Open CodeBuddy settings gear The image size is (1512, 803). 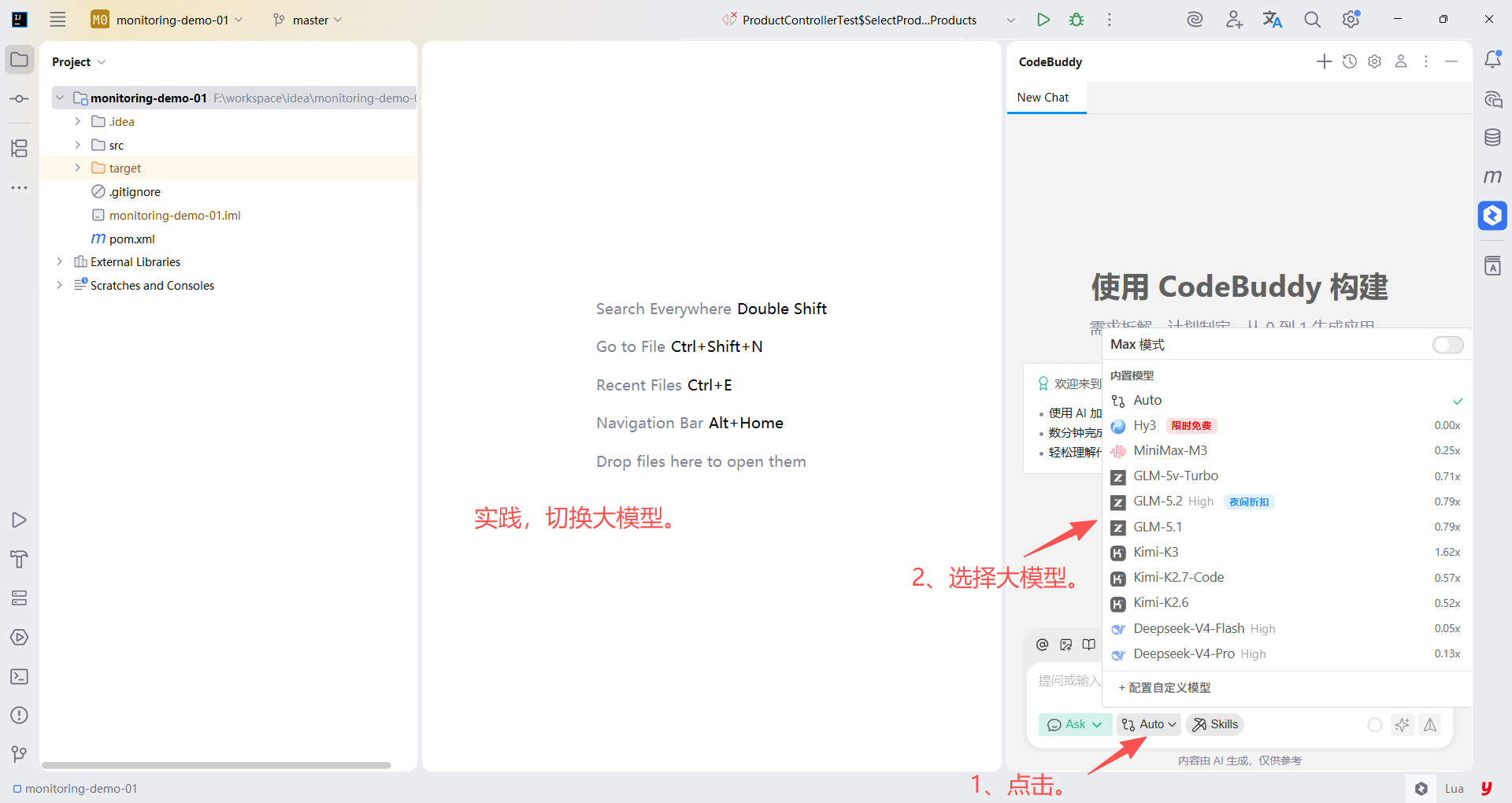point(1375,61)
